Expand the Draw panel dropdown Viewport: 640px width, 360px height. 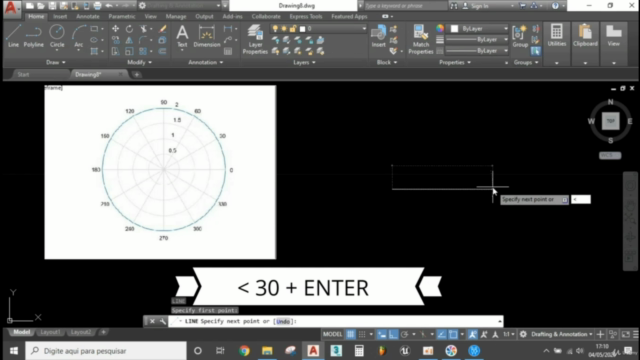(x=56, y=62)
